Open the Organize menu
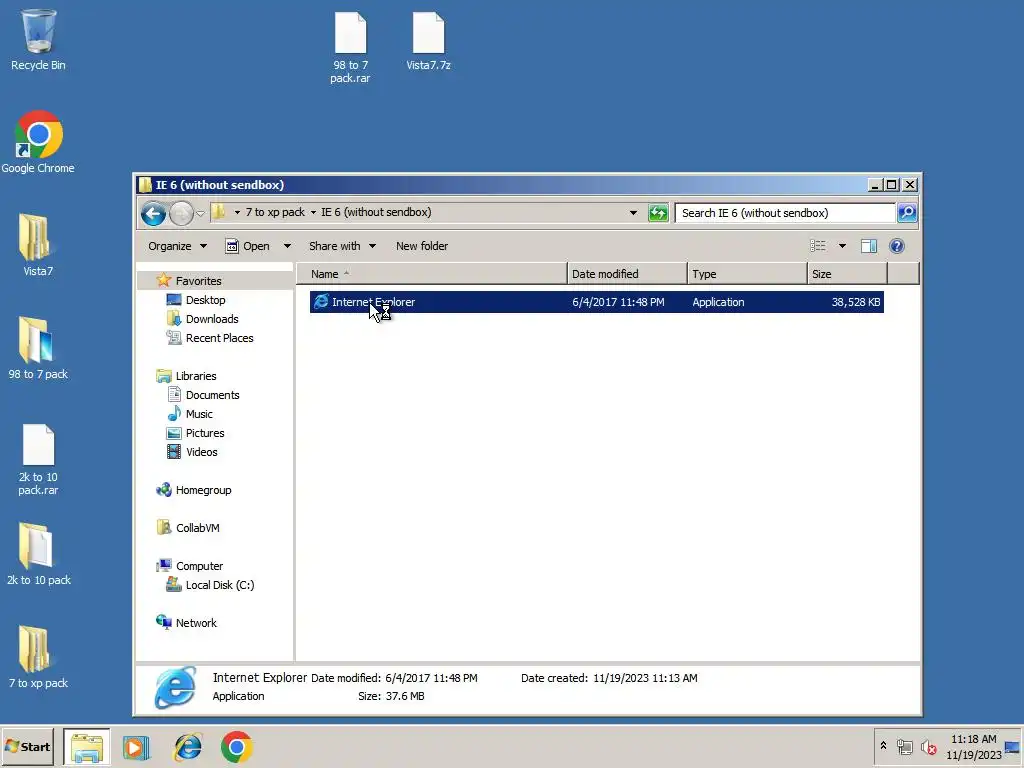Viewport: 1024px width, 768px height. (177, 246)
